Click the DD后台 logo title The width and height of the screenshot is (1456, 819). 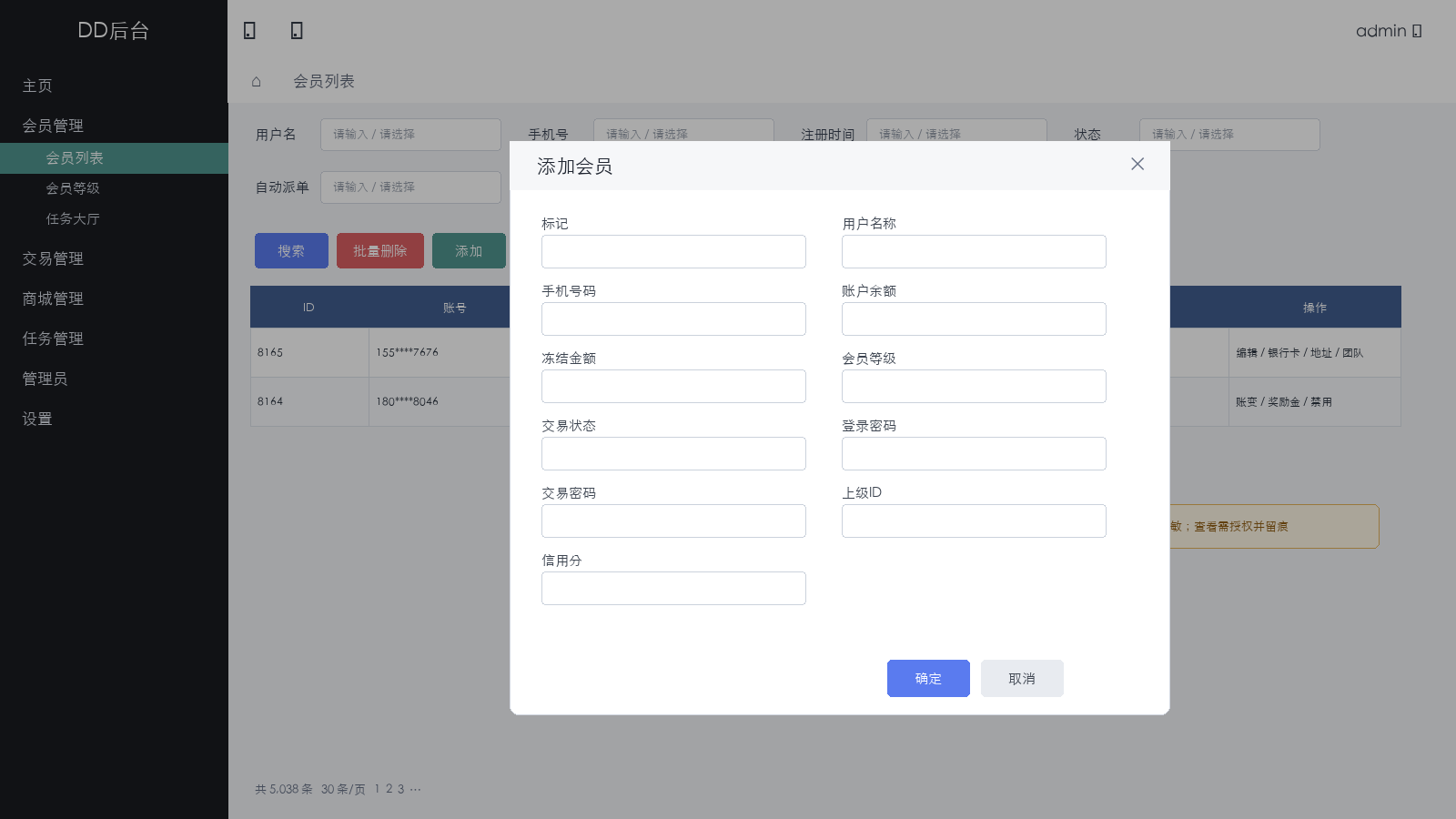[x=114, y=30]
